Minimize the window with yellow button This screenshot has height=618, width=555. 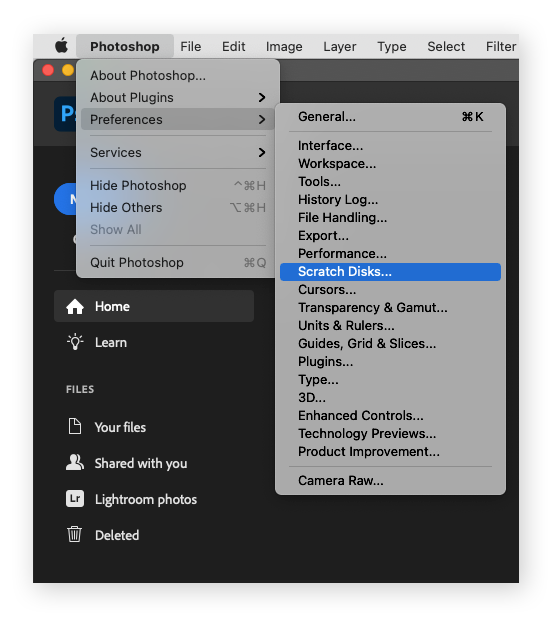pos(67,70)
